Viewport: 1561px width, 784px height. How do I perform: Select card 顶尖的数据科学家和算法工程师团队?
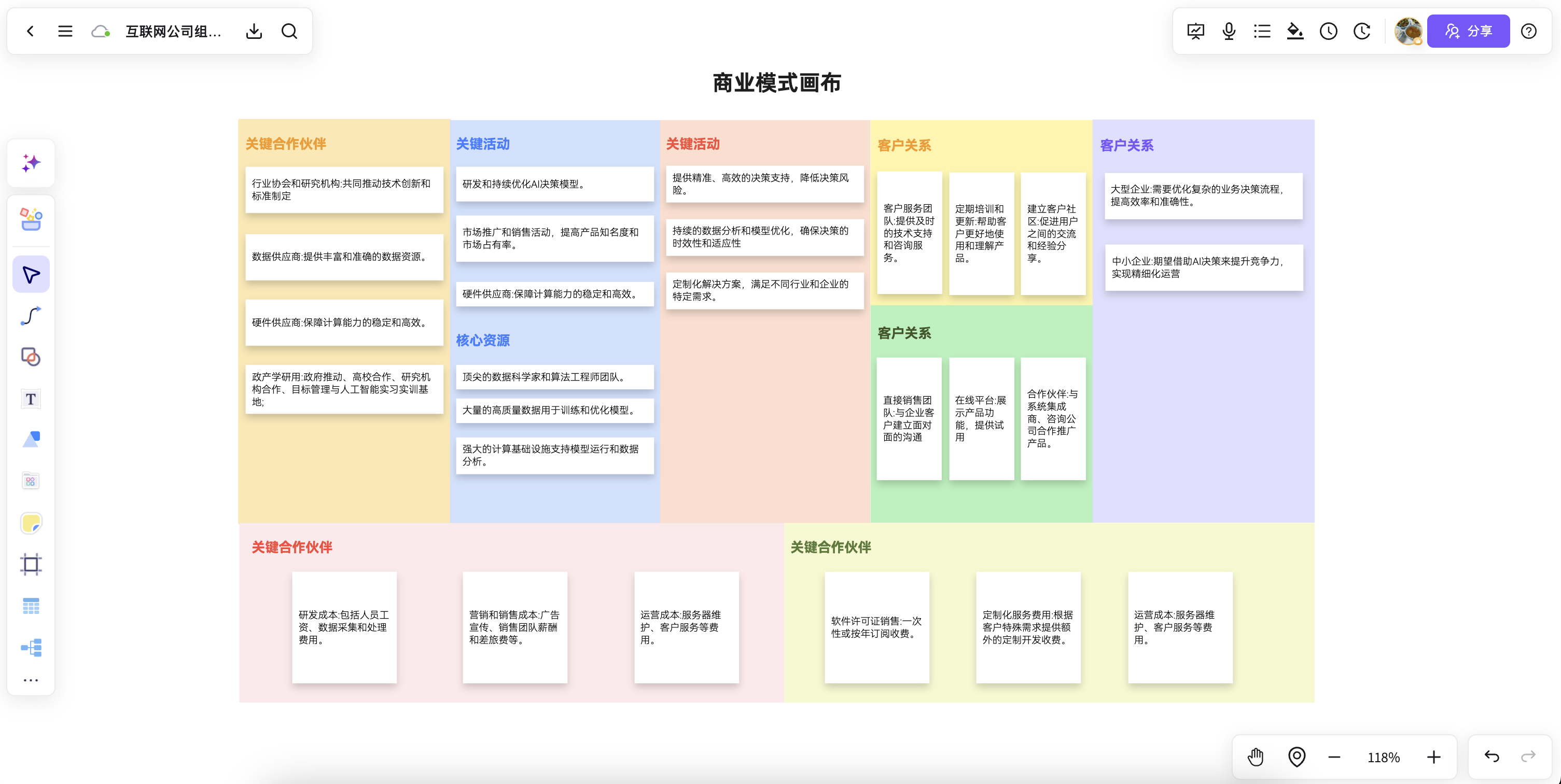pyautogui.click(x=554, y=377)
